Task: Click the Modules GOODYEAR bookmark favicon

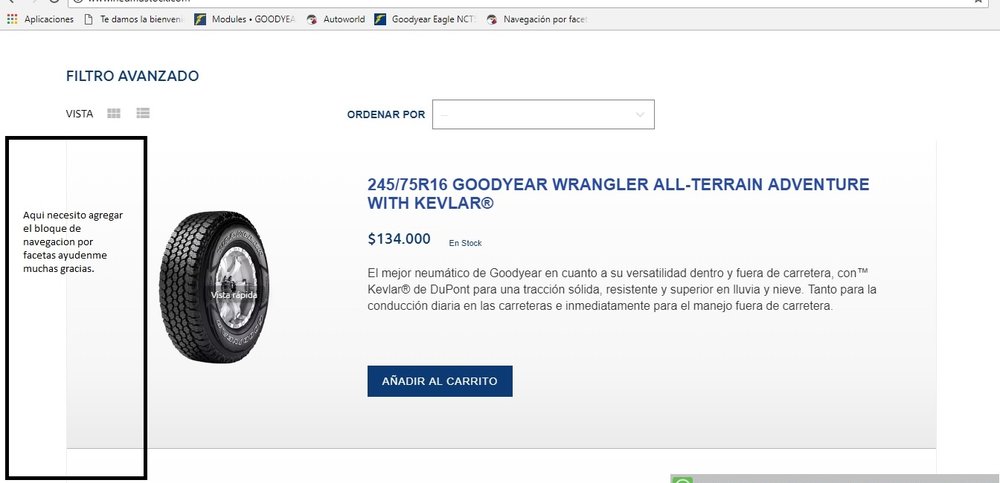Action: click(200, 19)
